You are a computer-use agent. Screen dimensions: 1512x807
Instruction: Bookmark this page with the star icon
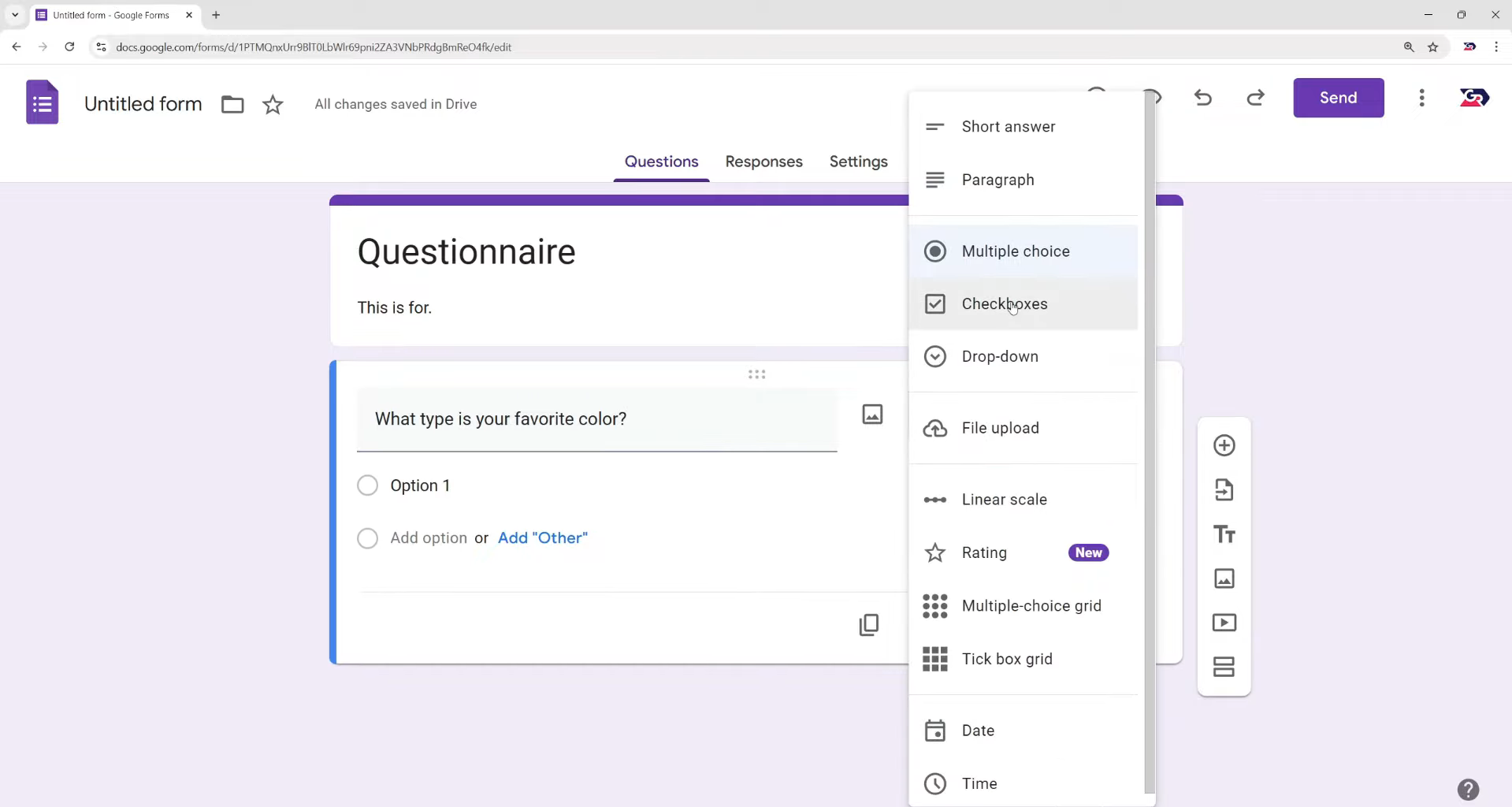(1433, 47)
